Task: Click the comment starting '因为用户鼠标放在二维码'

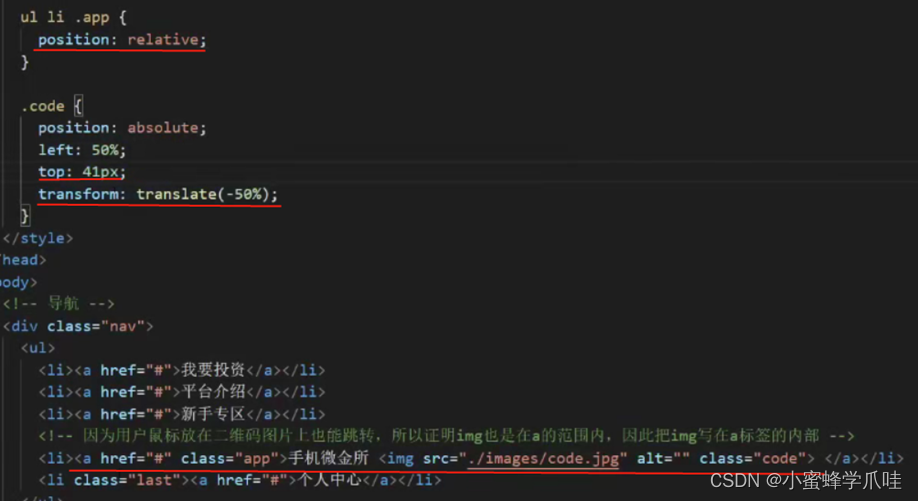Action: pyautogui.click(x=447, y=436)
